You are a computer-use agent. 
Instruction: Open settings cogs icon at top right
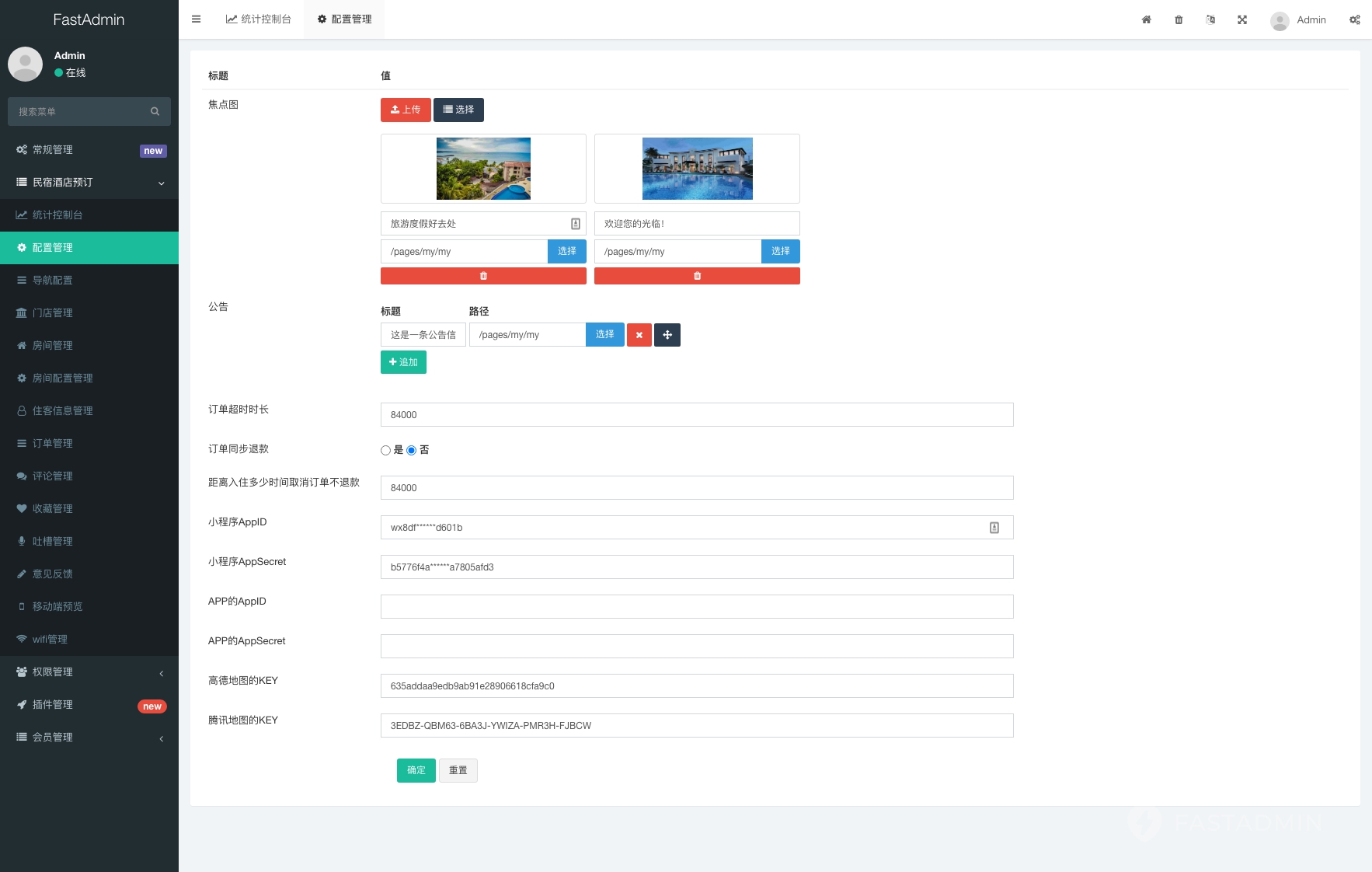[1354, 19]
